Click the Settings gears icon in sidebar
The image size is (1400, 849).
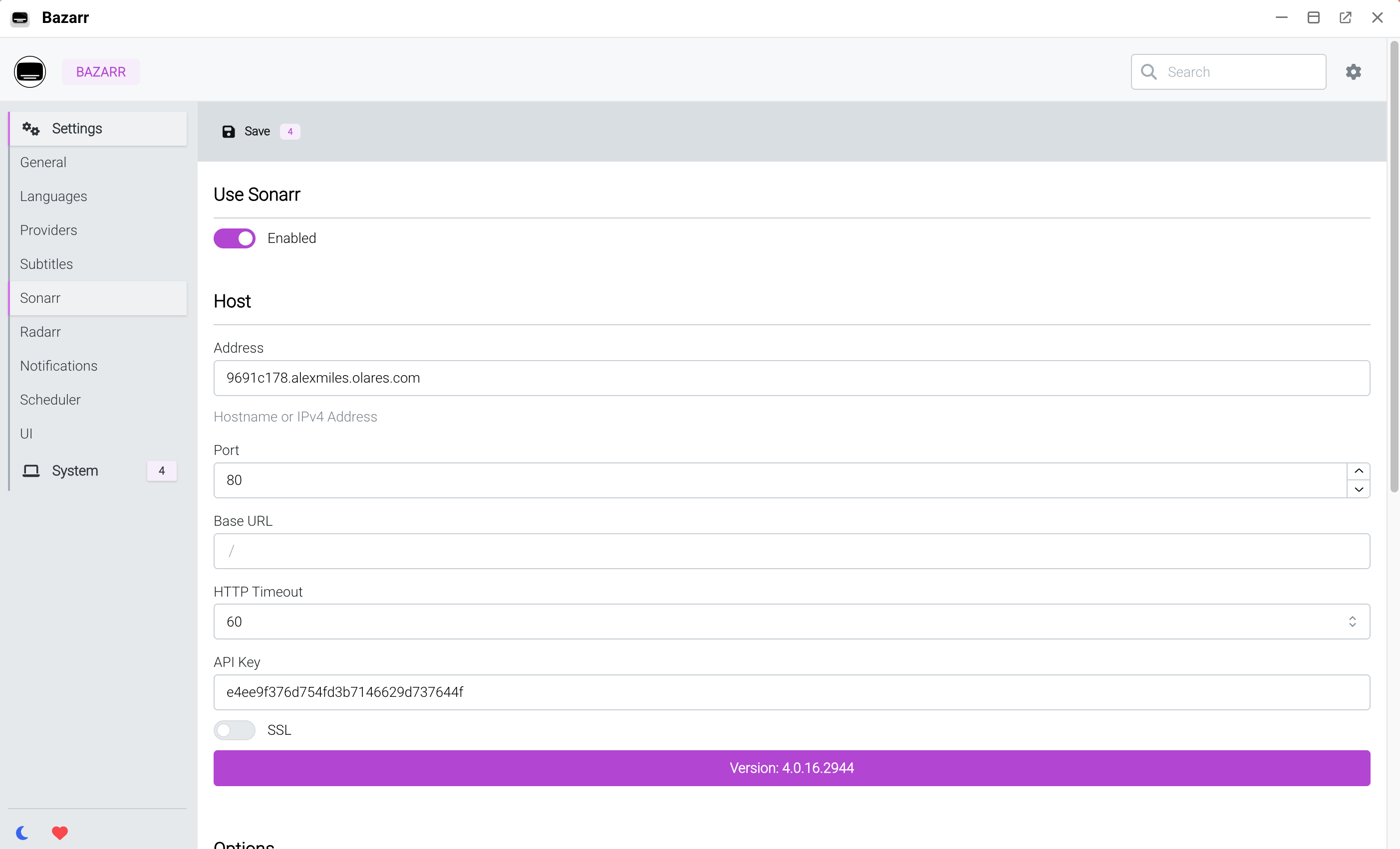pos(30,129)
